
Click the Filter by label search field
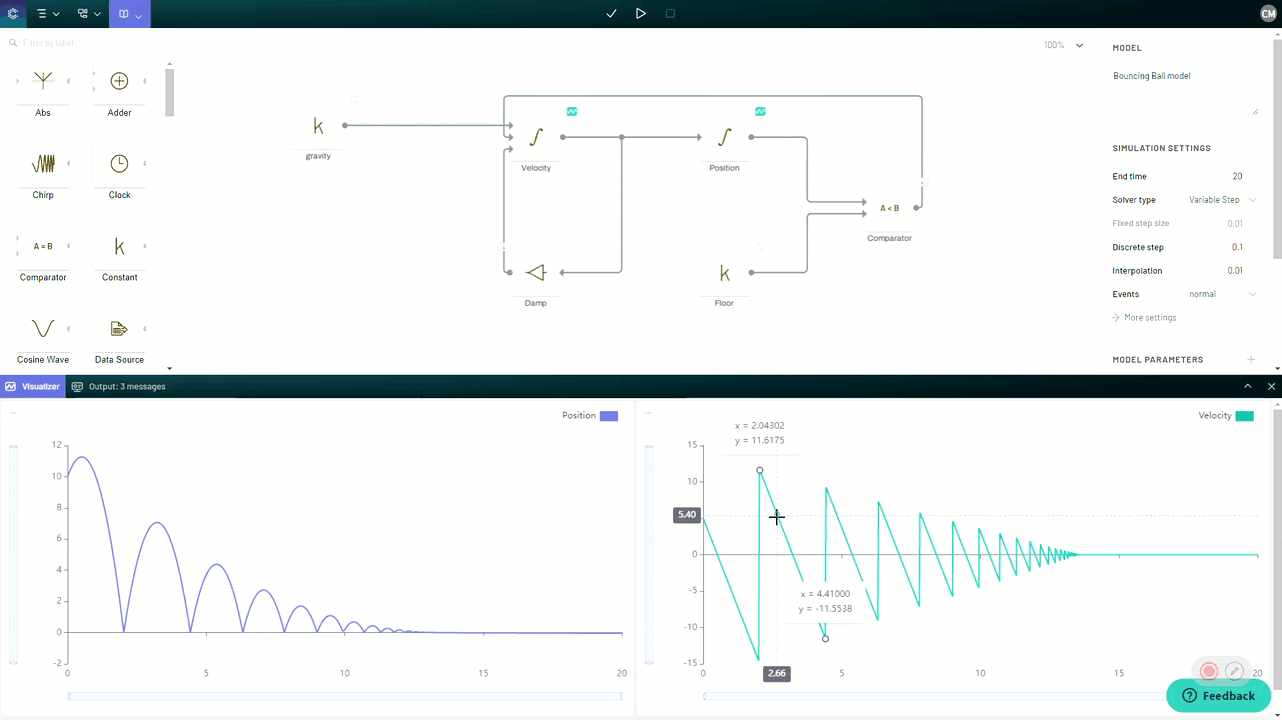[x=60, y=42]
